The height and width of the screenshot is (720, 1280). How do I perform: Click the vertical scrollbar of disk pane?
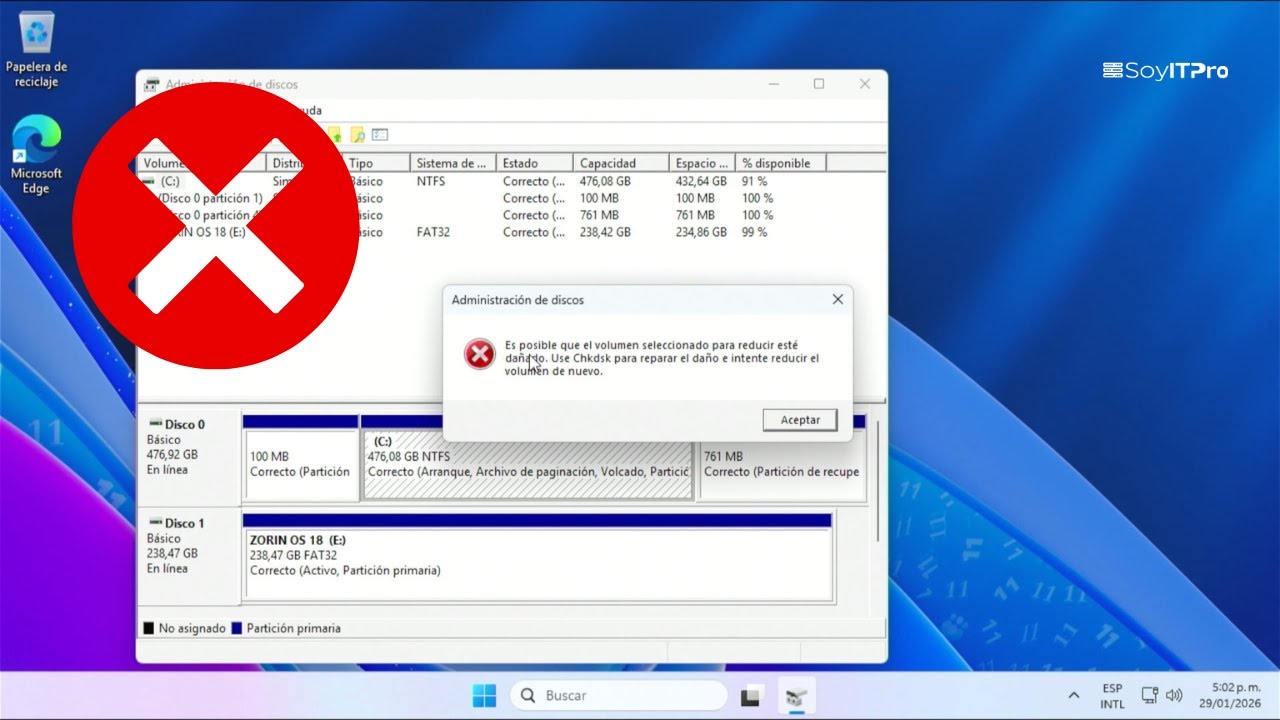pos(877,480)
